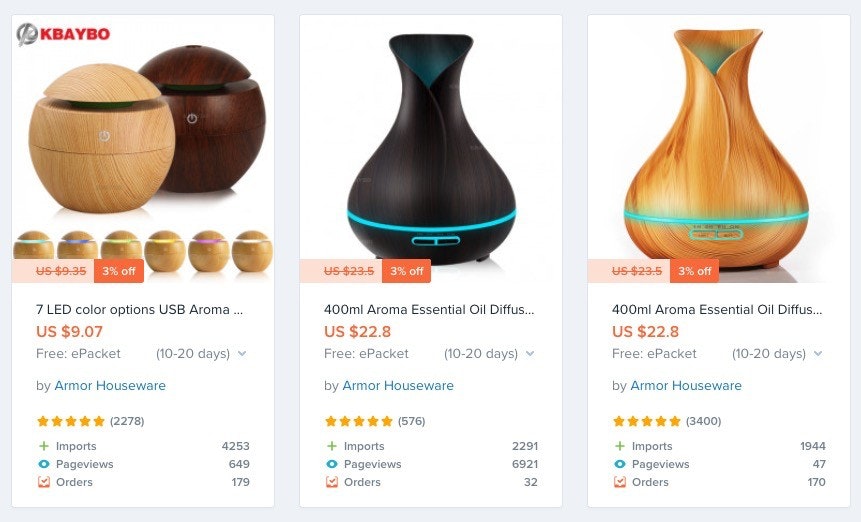
Task: Open Armor Houseware link on black diffuser
Action: (398, 385)
